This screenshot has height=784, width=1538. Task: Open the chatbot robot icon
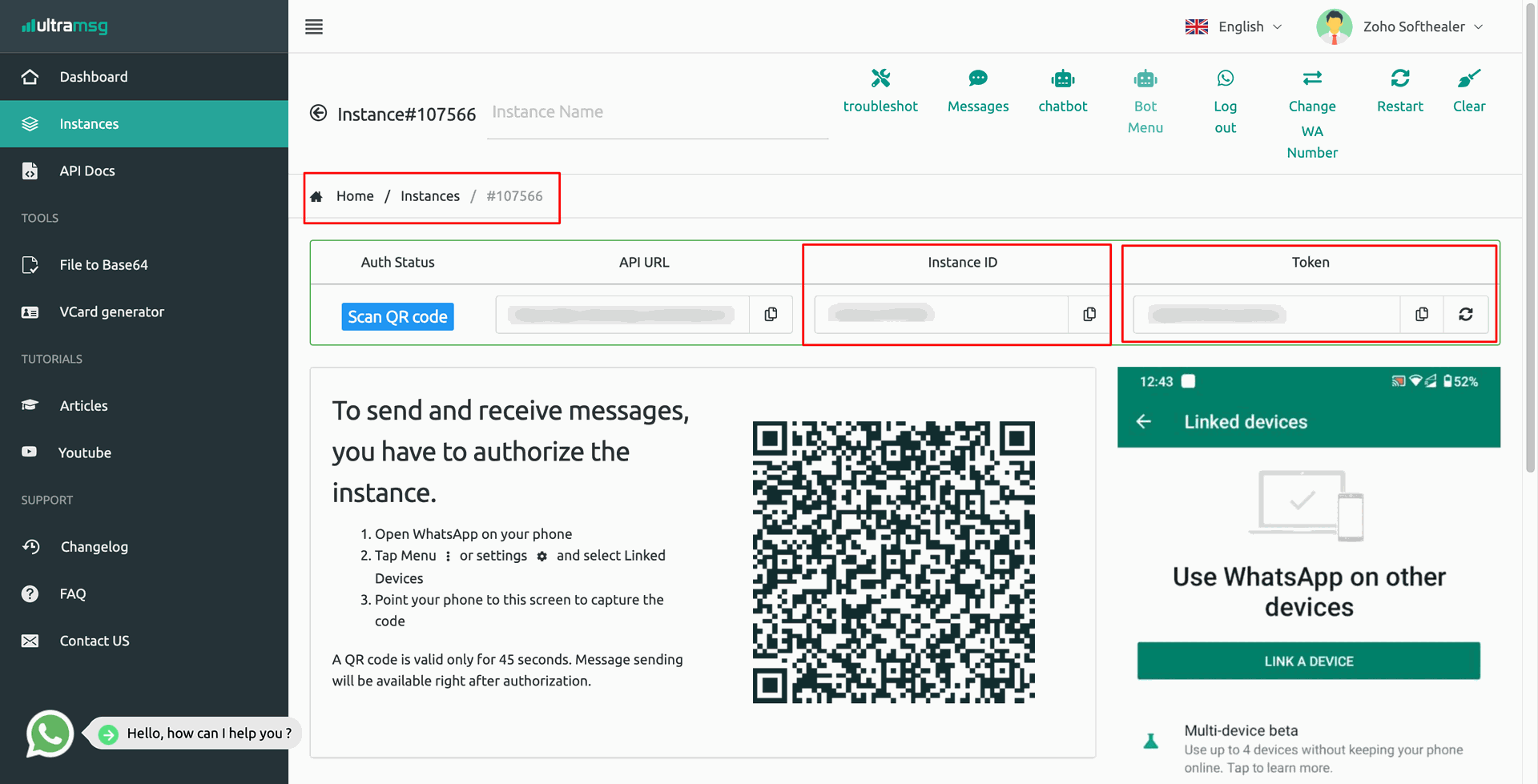coord(1063,78)
